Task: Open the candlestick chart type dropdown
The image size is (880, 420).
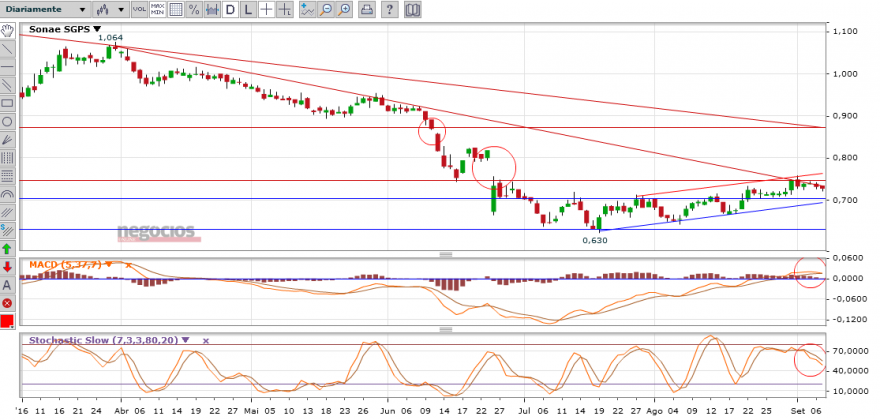Action: tap(110, 10)
